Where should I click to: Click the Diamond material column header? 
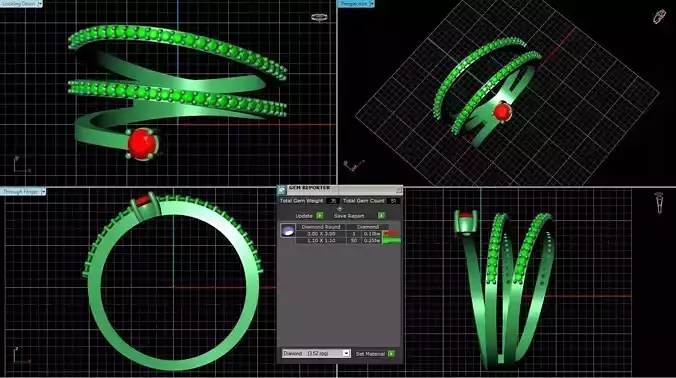click(x=368, y=227)
